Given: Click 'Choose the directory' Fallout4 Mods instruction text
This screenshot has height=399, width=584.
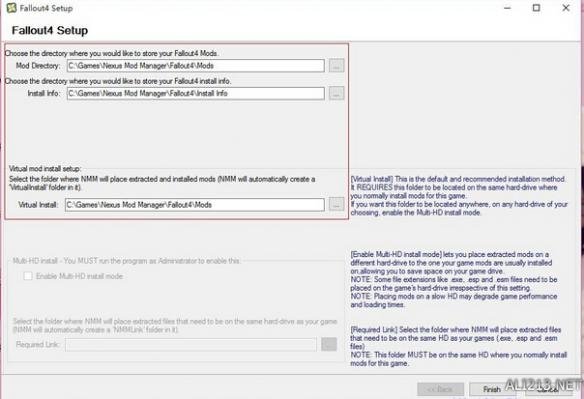Looking at the screenshot, I should [112, 53].
